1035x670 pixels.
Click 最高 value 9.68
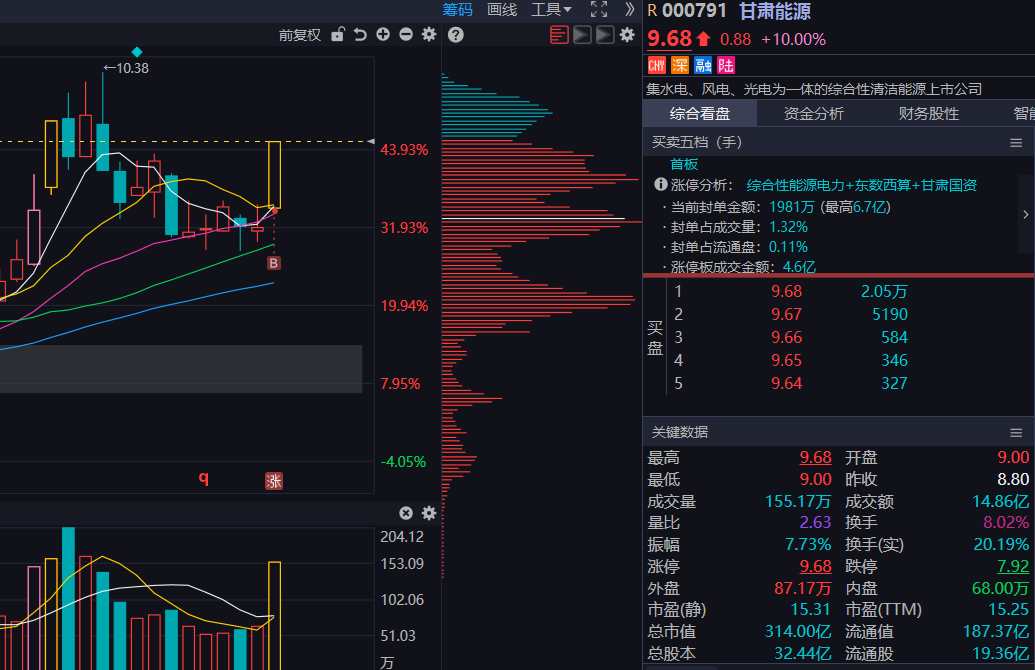click(x=815, y=457)
